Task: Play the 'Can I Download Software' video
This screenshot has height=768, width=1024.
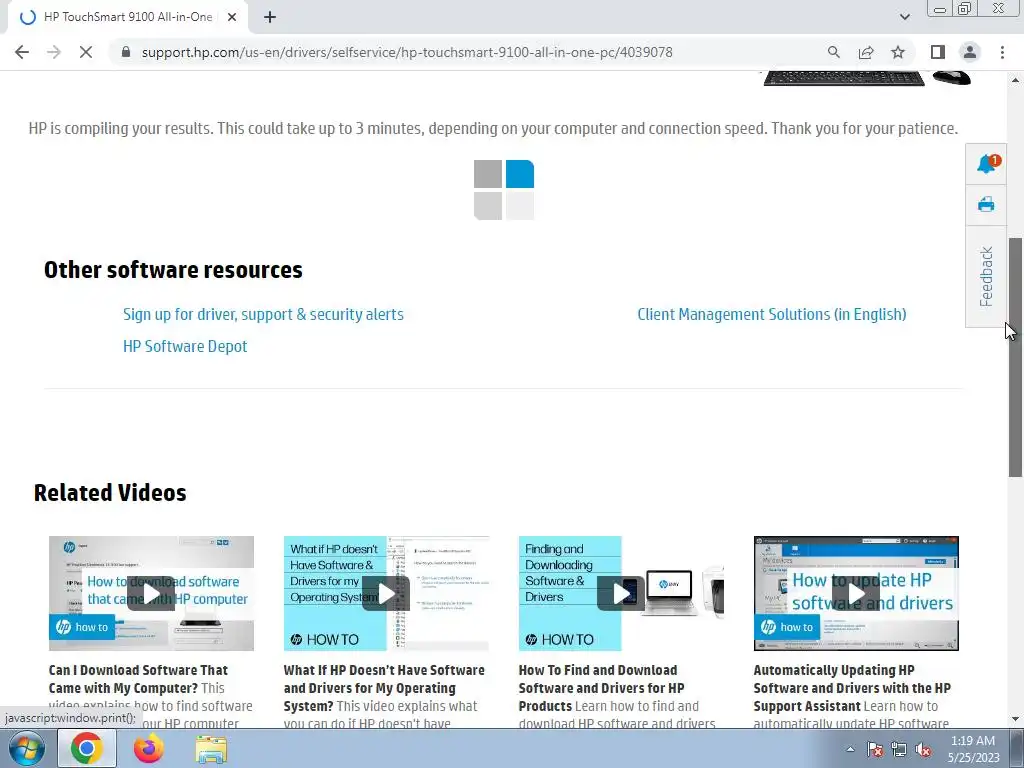Action: [151, 593]
